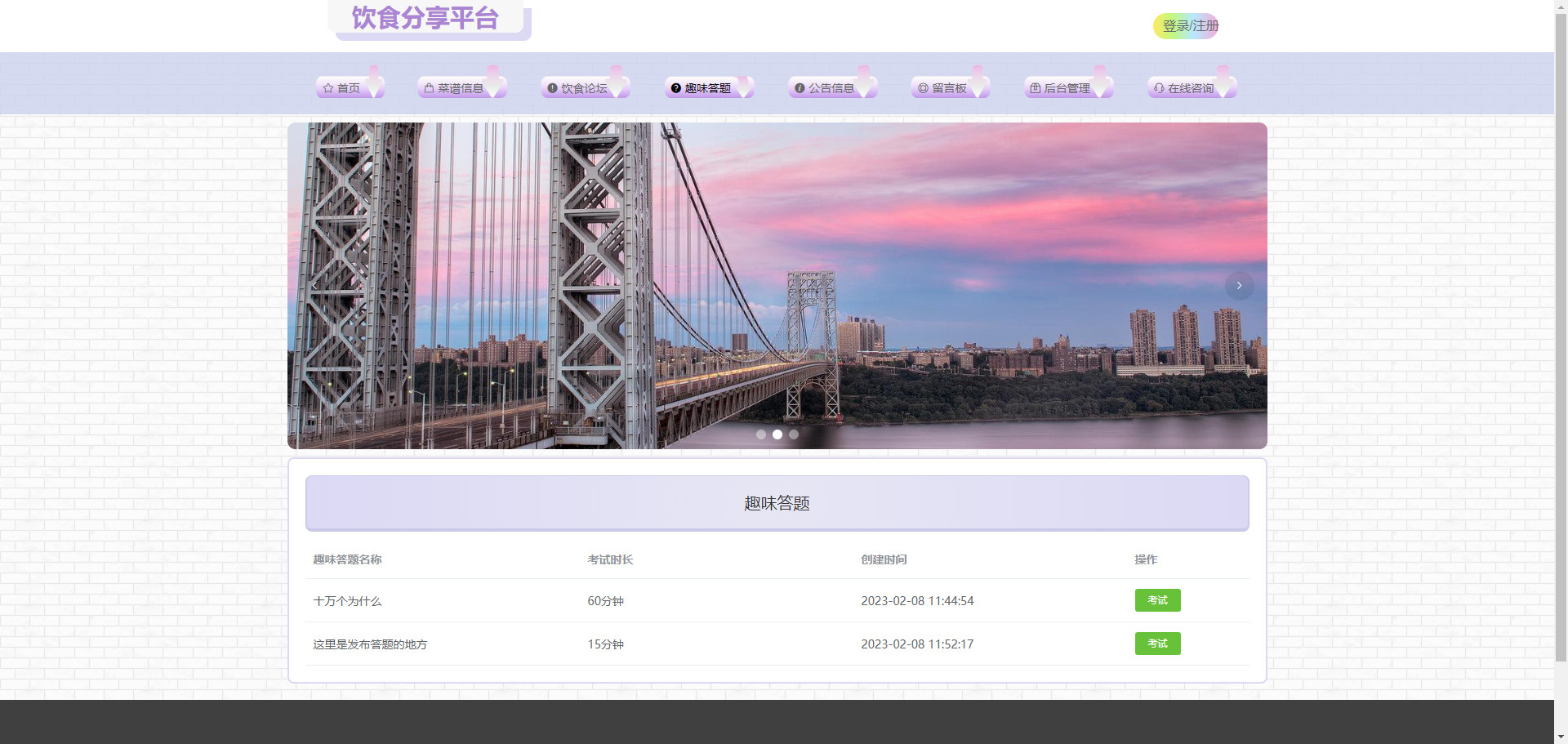Select the second carousel indicator dot

pos(777,434)
